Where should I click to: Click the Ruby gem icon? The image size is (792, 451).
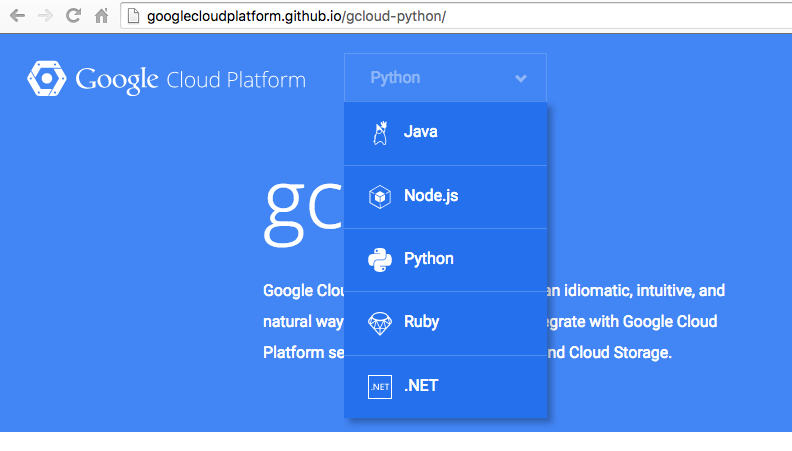pos(380,324)
